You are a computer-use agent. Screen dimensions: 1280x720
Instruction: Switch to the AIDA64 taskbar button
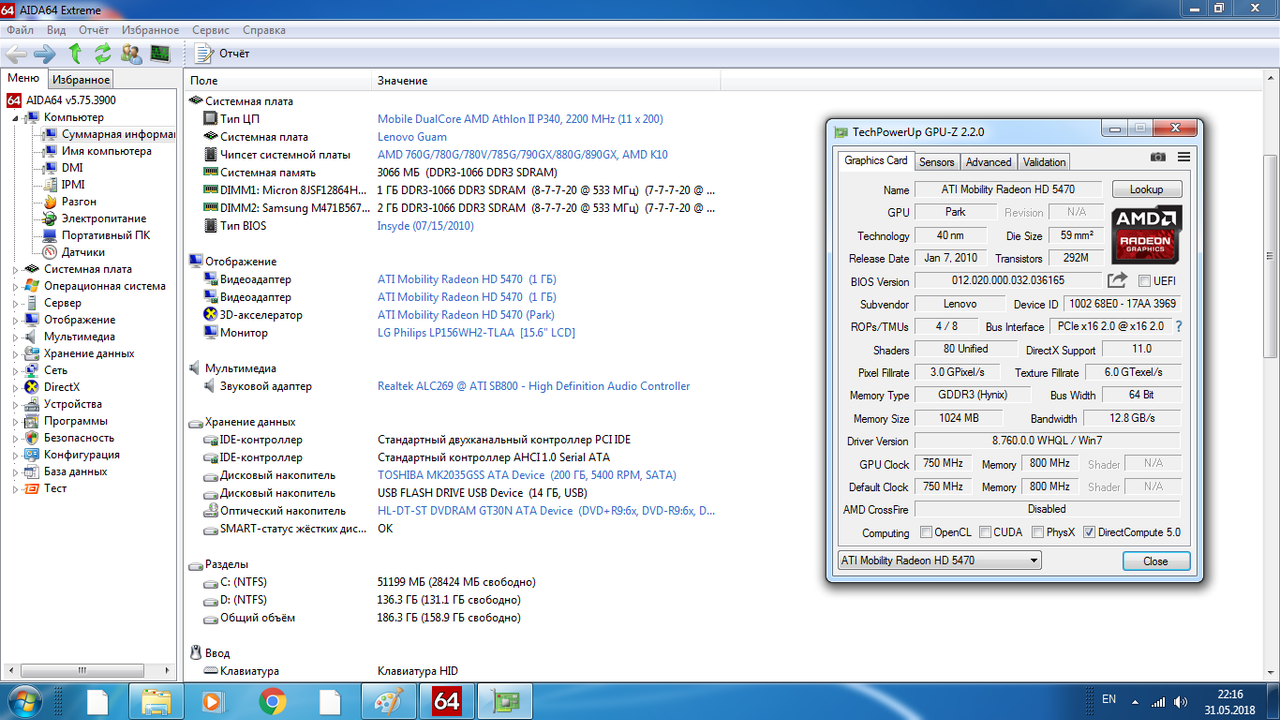446,701
